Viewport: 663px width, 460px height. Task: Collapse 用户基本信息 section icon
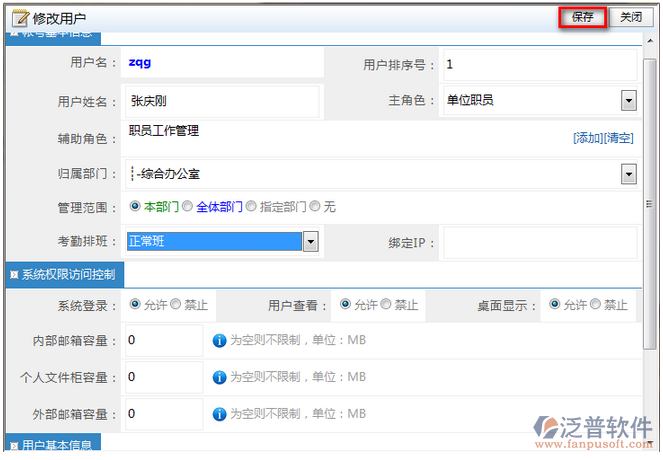(14, 444)
